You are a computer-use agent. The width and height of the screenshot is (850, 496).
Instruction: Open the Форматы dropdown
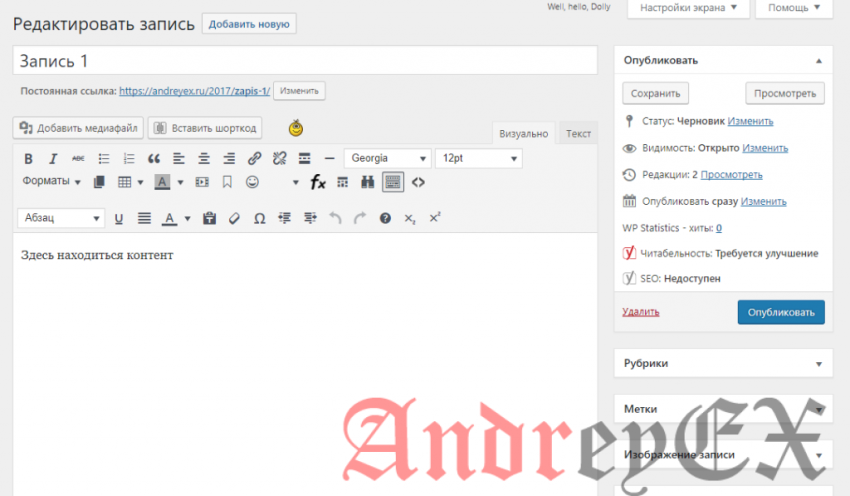(x=51, y=181)
